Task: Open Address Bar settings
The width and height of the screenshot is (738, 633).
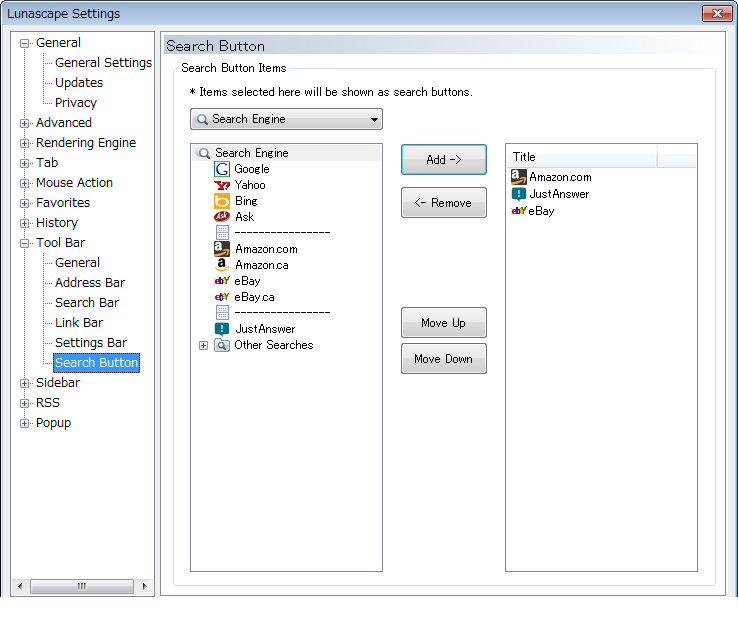Action: [x=90, y=282]
